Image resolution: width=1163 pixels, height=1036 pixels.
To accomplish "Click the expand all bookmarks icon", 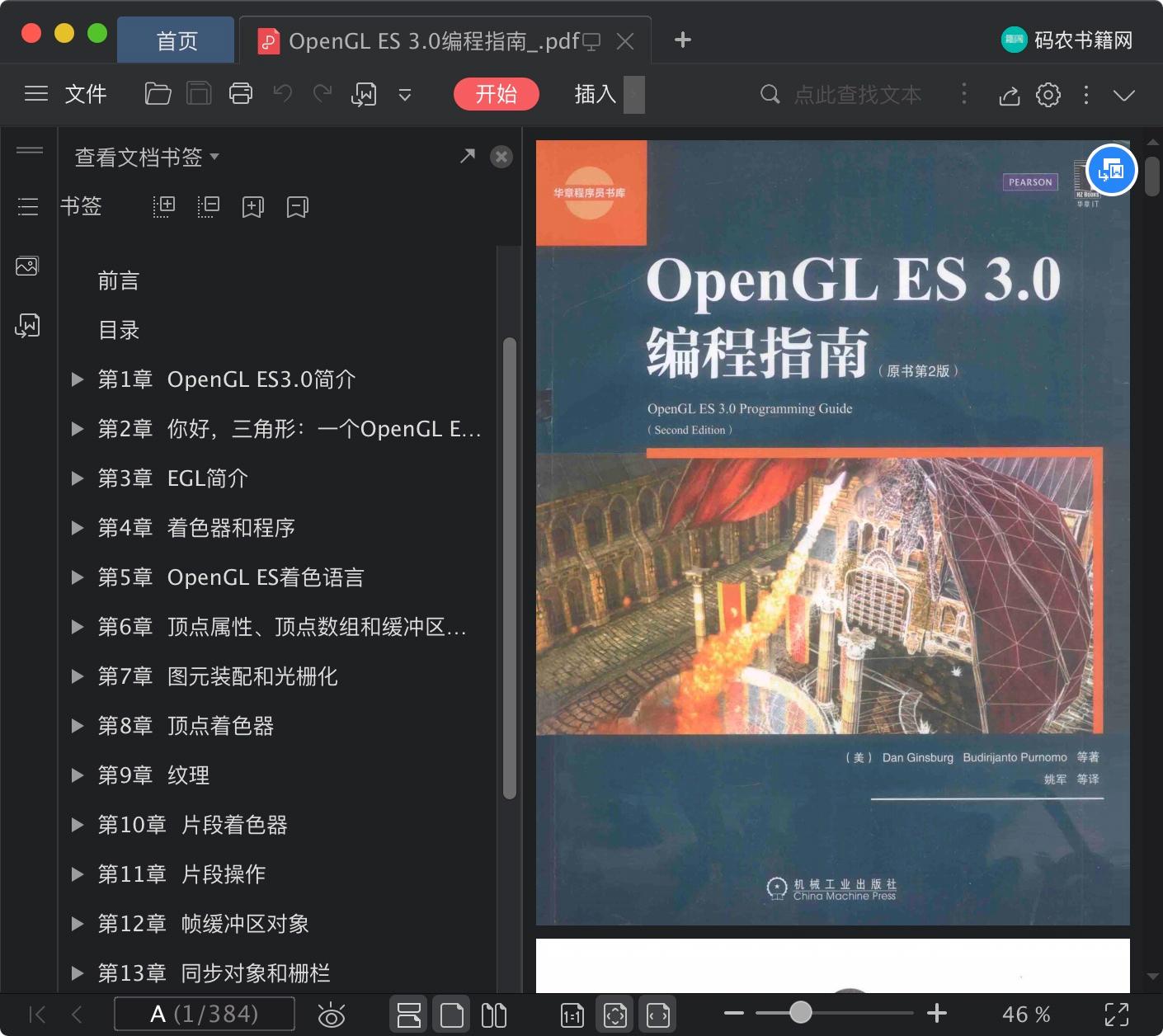I will click(164, 206).
